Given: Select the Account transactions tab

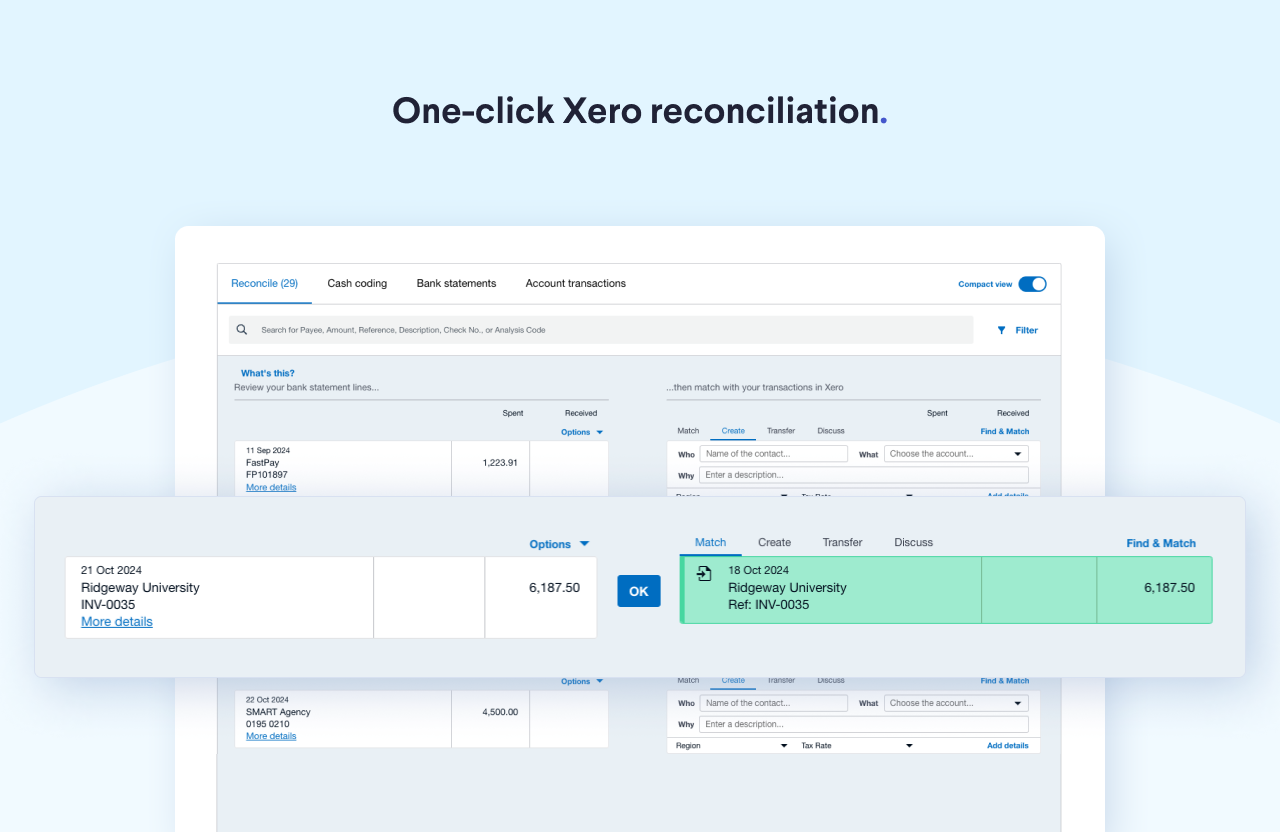Looking at the screenshot, I should pos(575,283).
